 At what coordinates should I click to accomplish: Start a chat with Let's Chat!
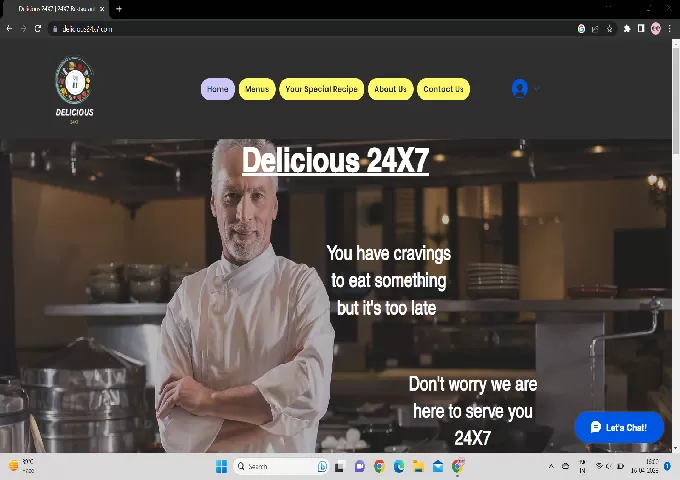coord(619,427)
